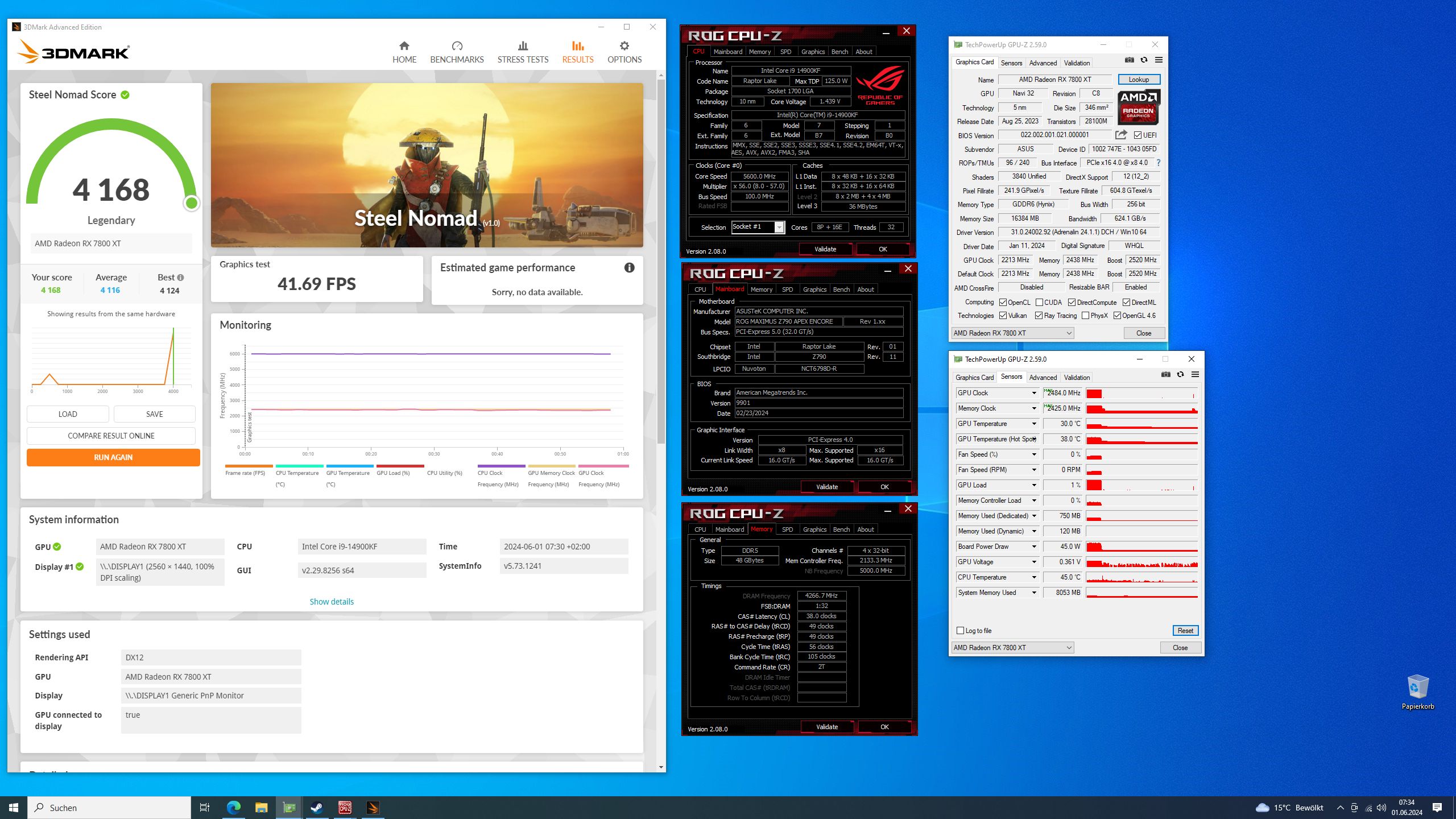Switch to ROG CPU-Z taskbar icon
This screenshot has height=819, width=1456.
345,808
